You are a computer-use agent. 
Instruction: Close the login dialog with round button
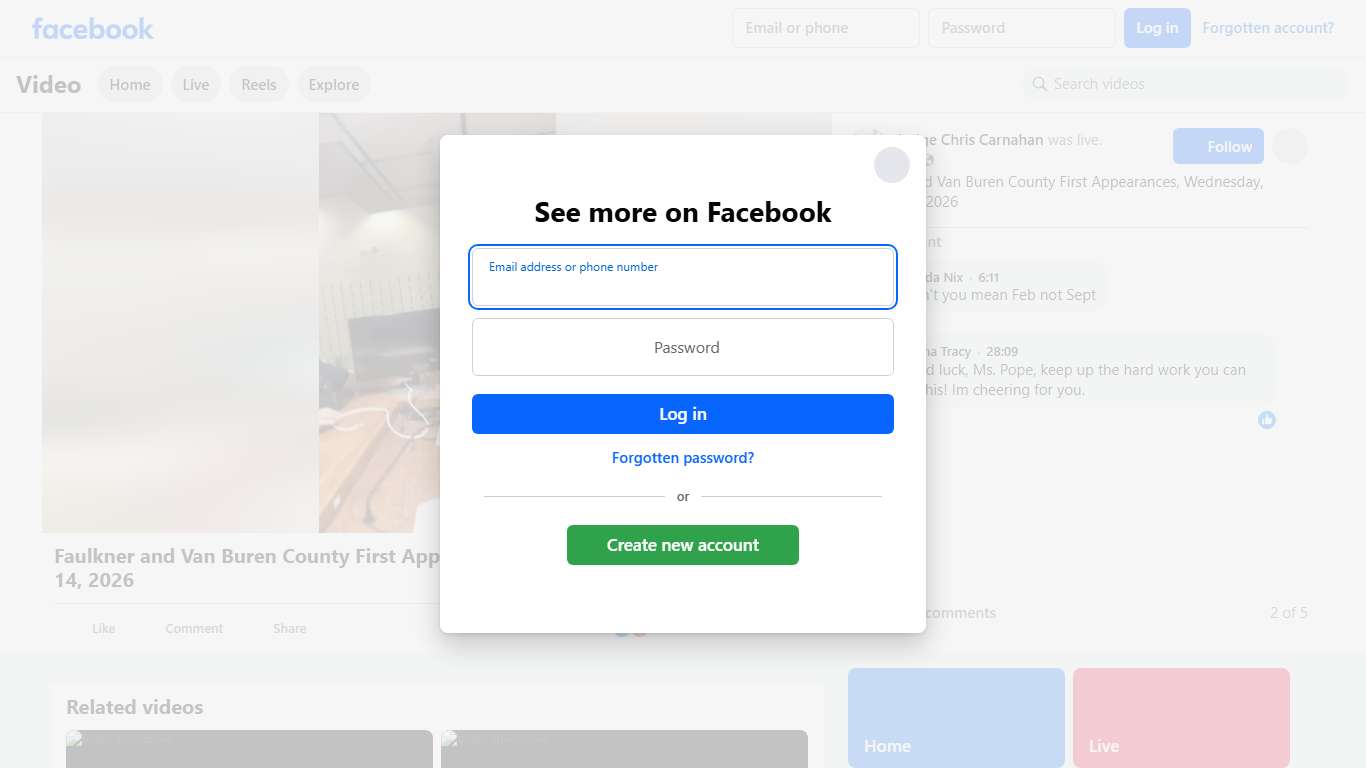coord(892,165)
